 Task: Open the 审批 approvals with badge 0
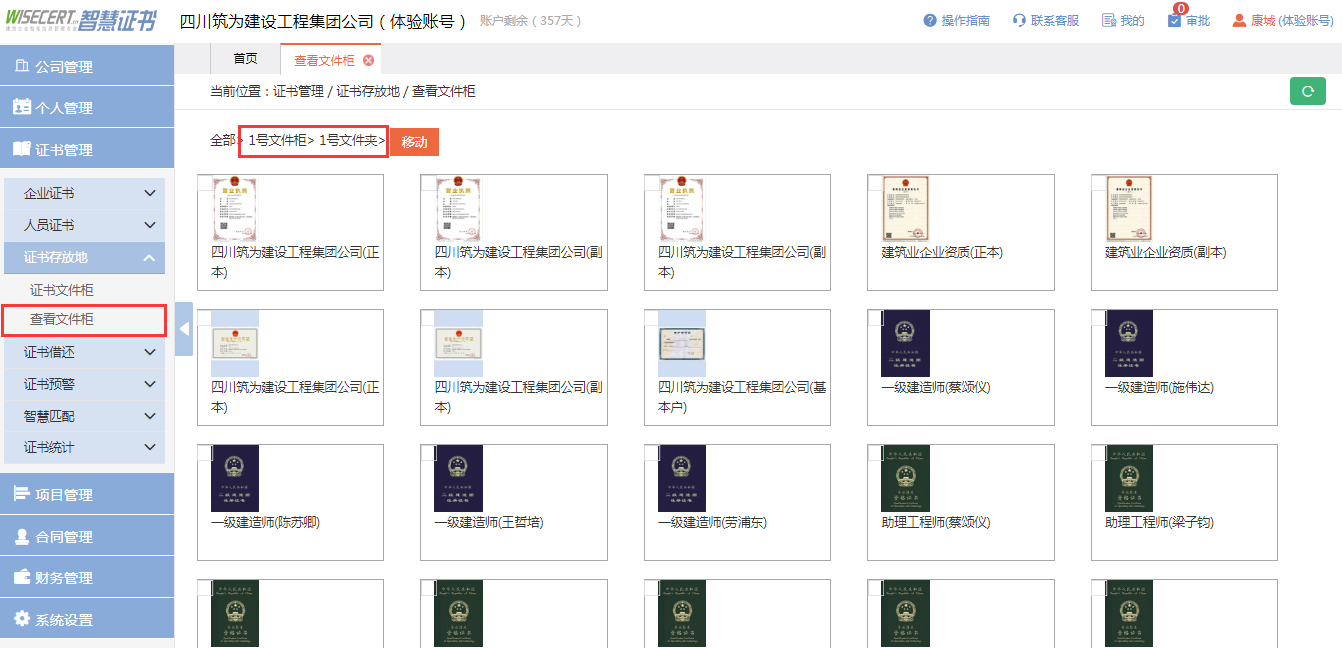pyautogui.click(x=1189, y=20)
